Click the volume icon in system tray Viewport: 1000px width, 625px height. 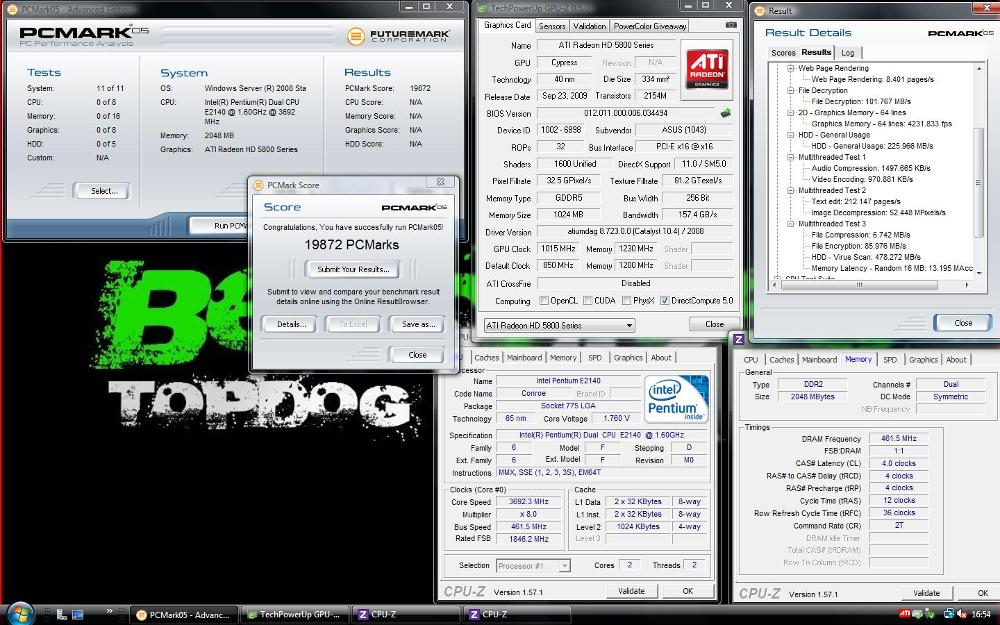[960, 614]
